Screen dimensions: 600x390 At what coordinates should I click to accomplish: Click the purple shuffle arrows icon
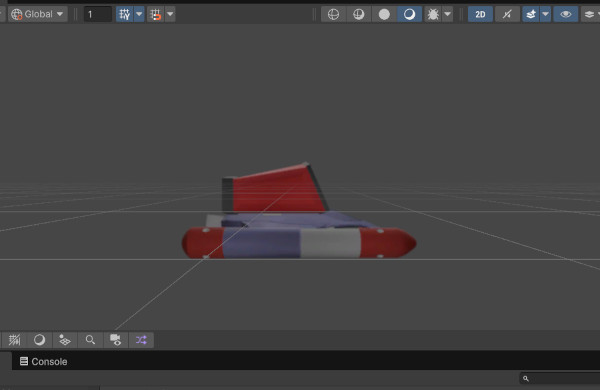(x=141, y=340)
